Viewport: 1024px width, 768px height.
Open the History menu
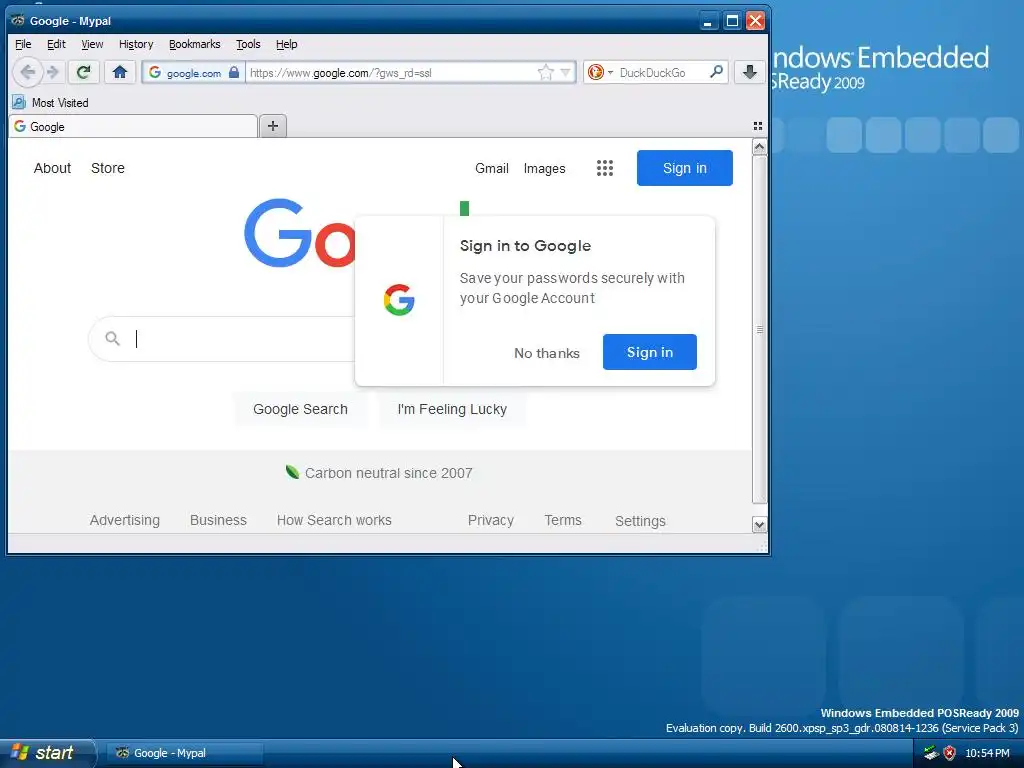pos(136,44)
